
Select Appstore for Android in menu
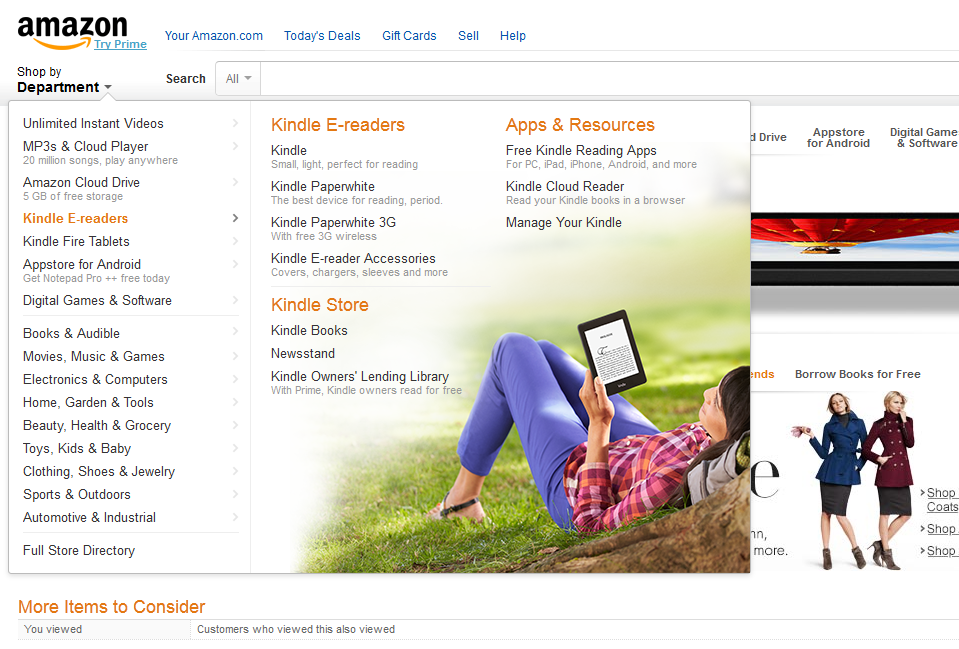[x=82, y=265]
